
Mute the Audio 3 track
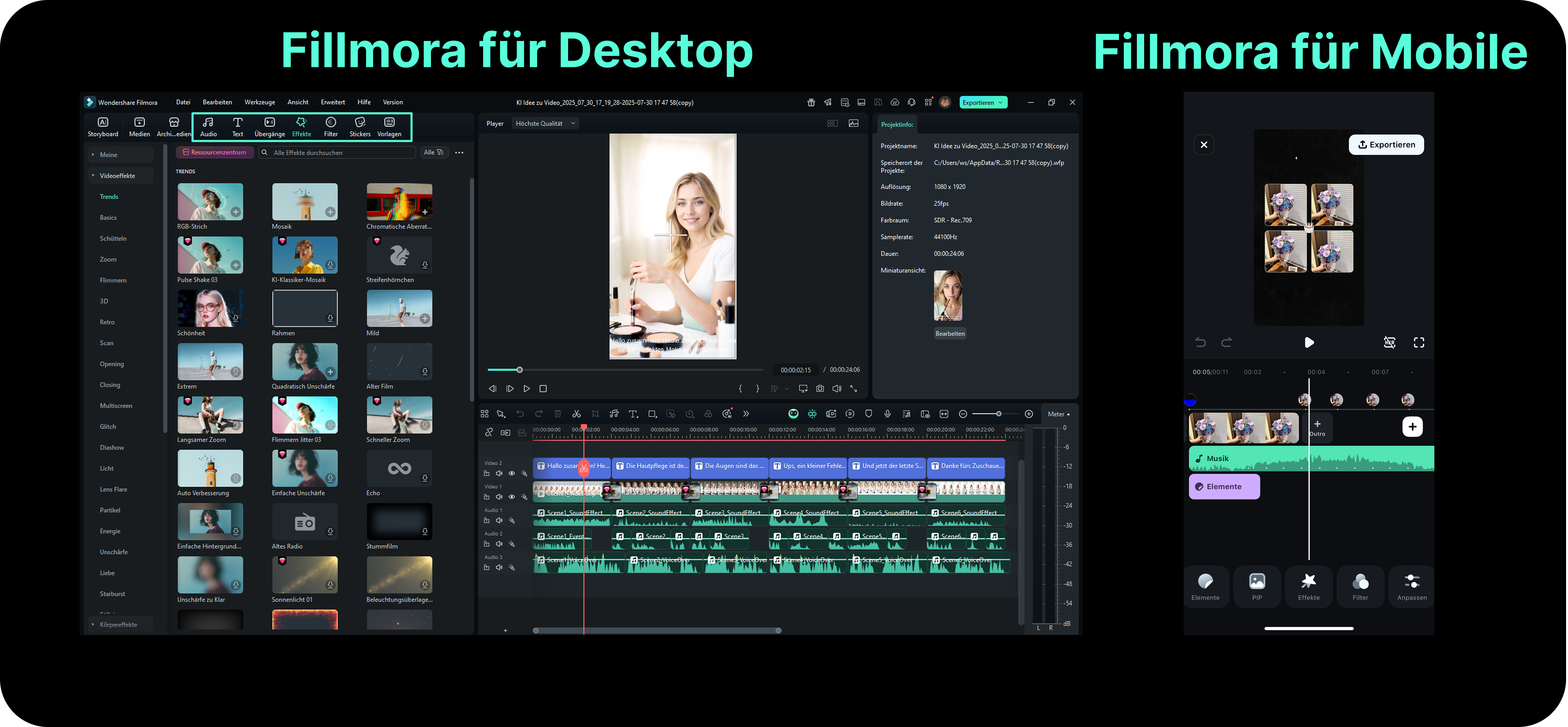pyautogui.click(x=499, y=567)
